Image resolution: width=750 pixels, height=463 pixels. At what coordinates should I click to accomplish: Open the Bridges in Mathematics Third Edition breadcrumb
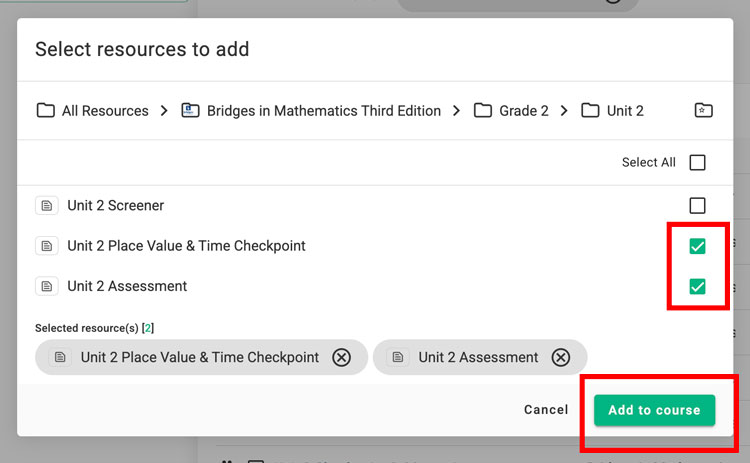(x=323, y=111)
